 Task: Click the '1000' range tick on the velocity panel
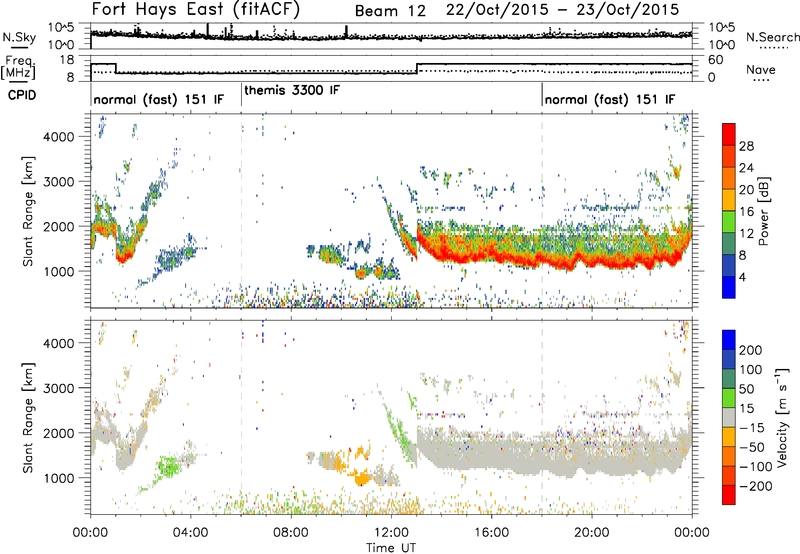coord(58,478)
